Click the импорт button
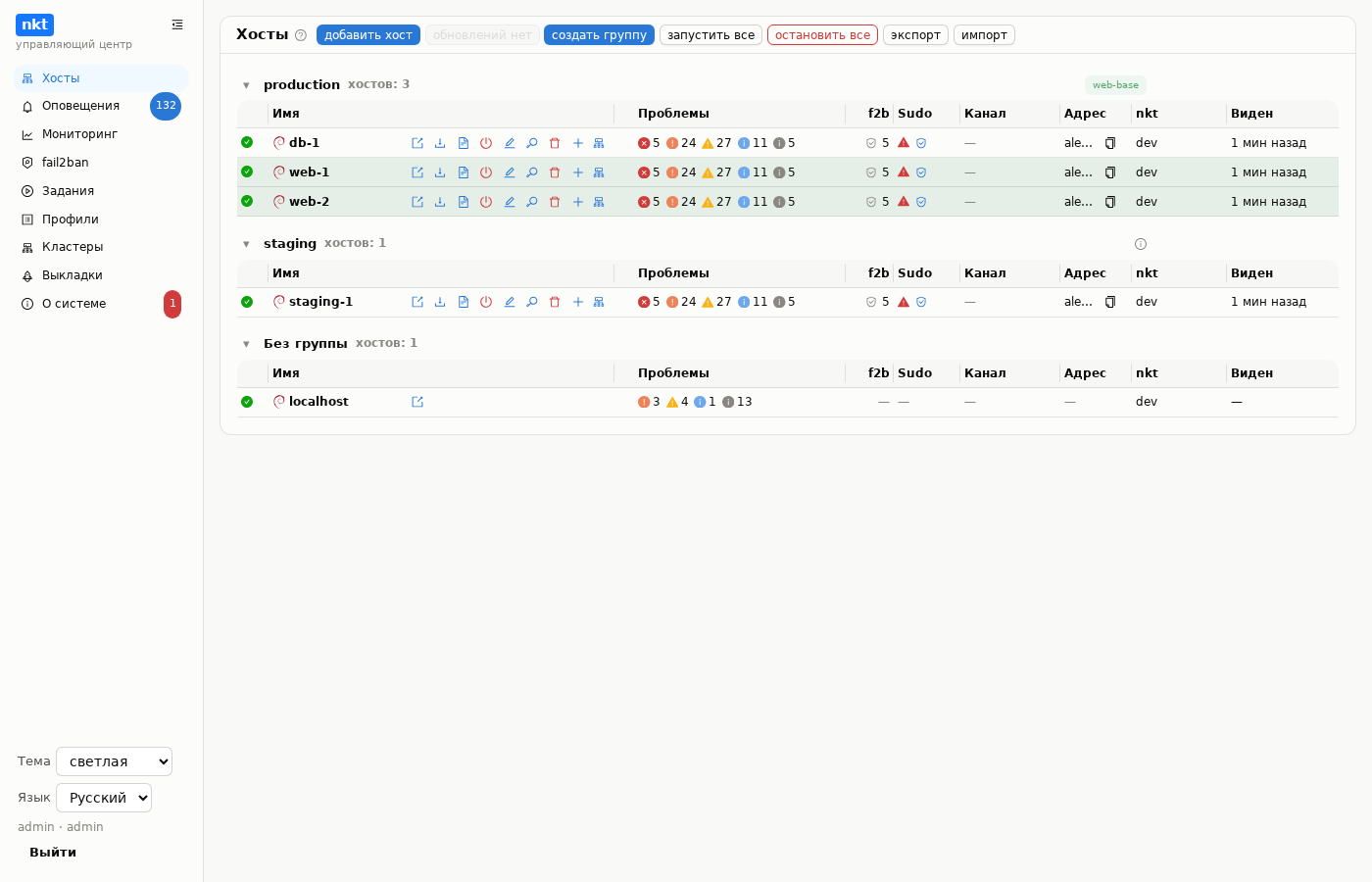This screenshot has height=882, width=1372. pyautogui.click(x=984, y=35)
